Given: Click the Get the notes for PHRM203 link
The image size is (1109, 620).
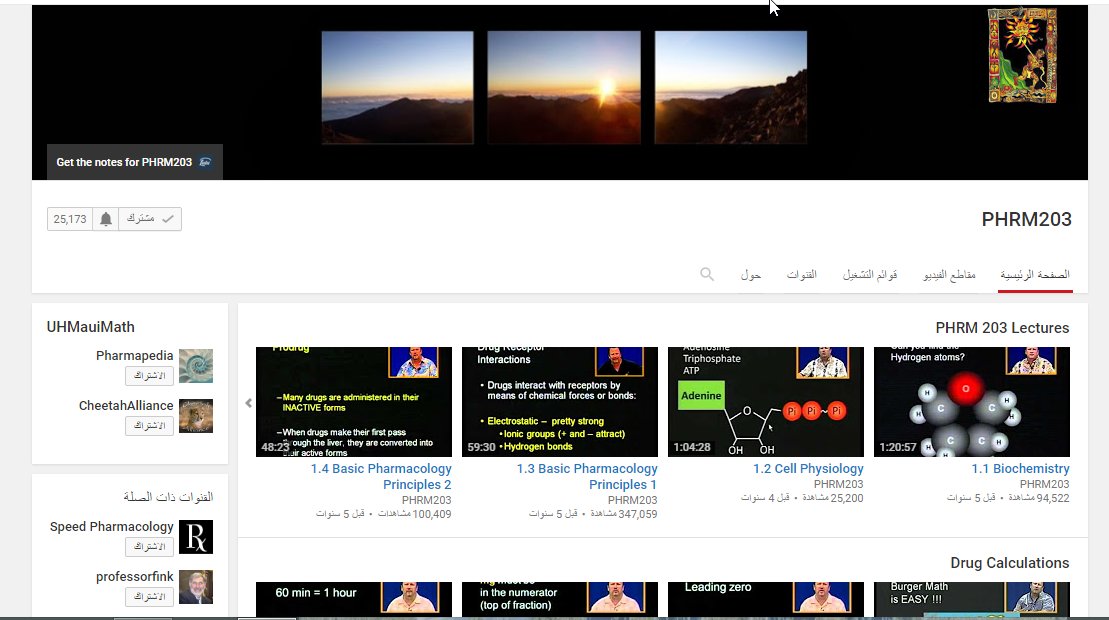Looking at the screenshot, I should (x=134, y=162).
